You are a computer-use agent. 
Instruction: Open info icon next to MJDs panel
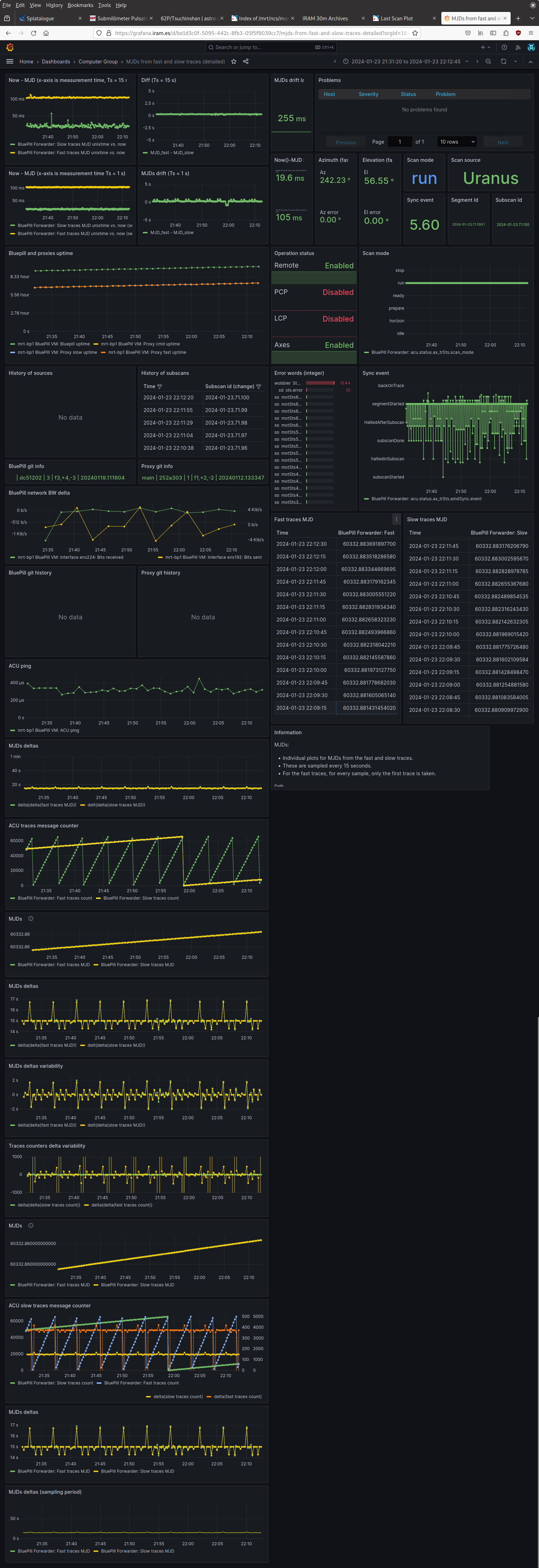30,919
